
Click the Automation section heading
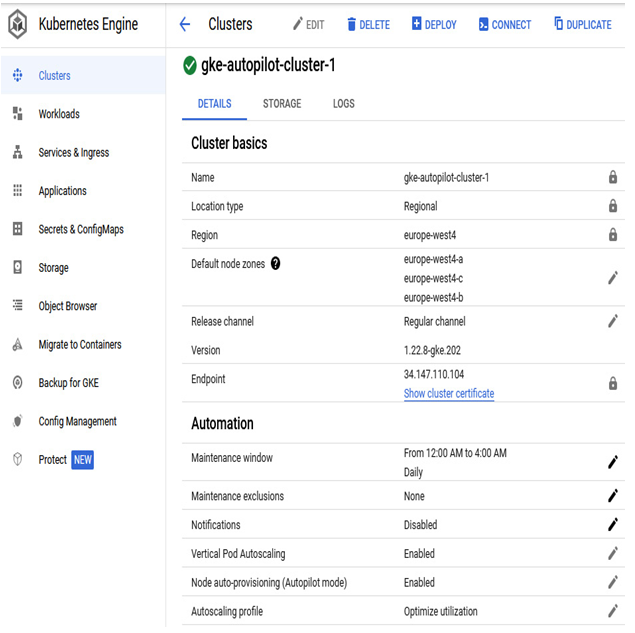click(x=222, y=423)
